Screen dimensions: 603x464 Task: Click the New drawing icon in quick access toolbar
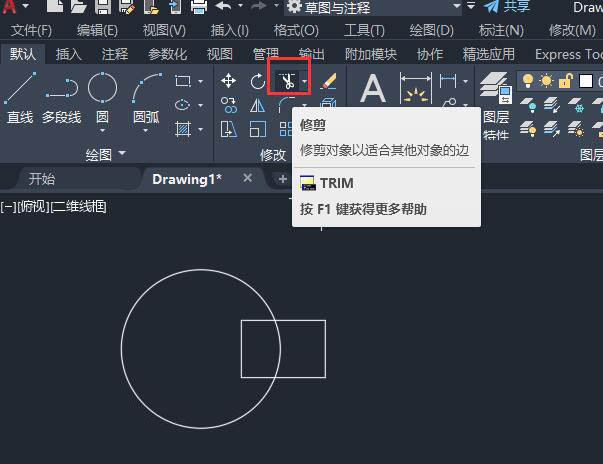pyautogui.click(x=55, y=6)
